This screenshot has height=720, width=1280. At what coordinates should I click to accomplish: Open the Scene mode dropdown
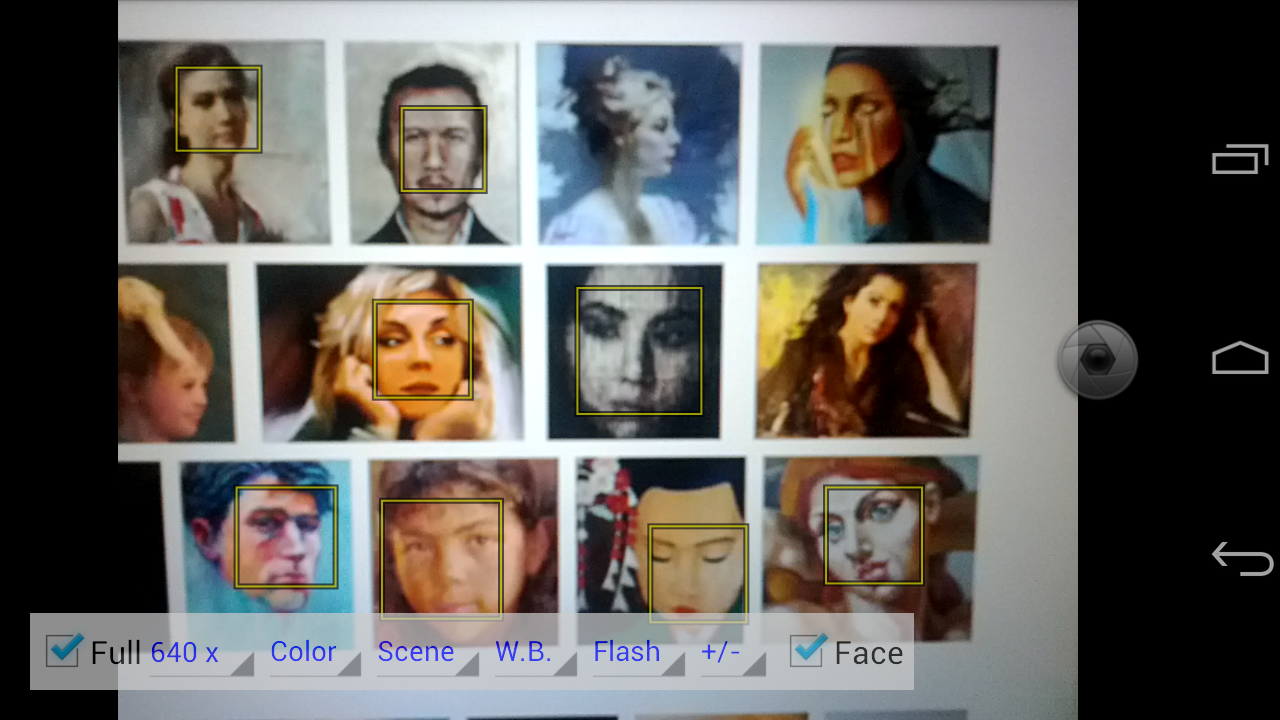[x=427, y=653]
